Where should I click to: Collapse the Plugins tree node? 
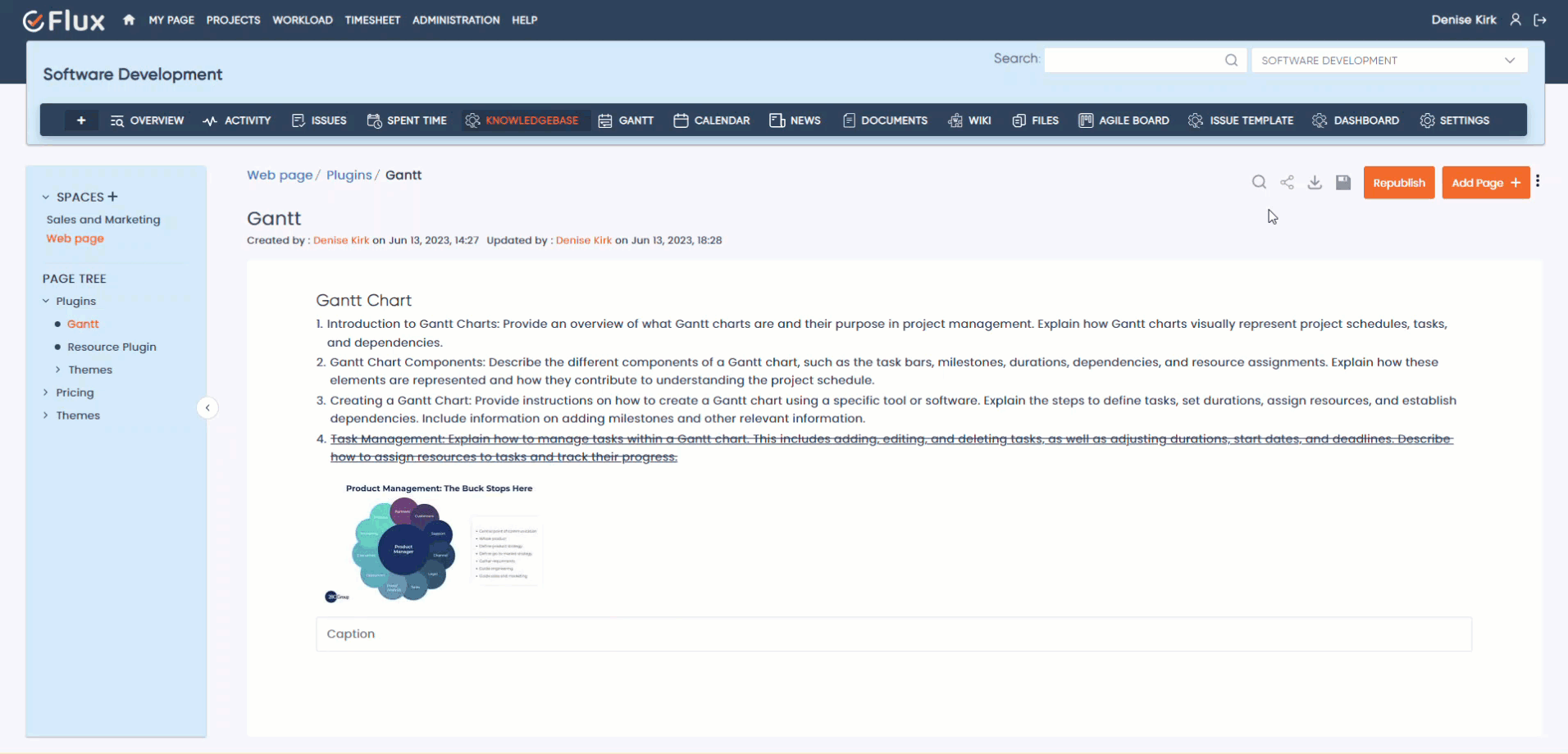(46, 302)
